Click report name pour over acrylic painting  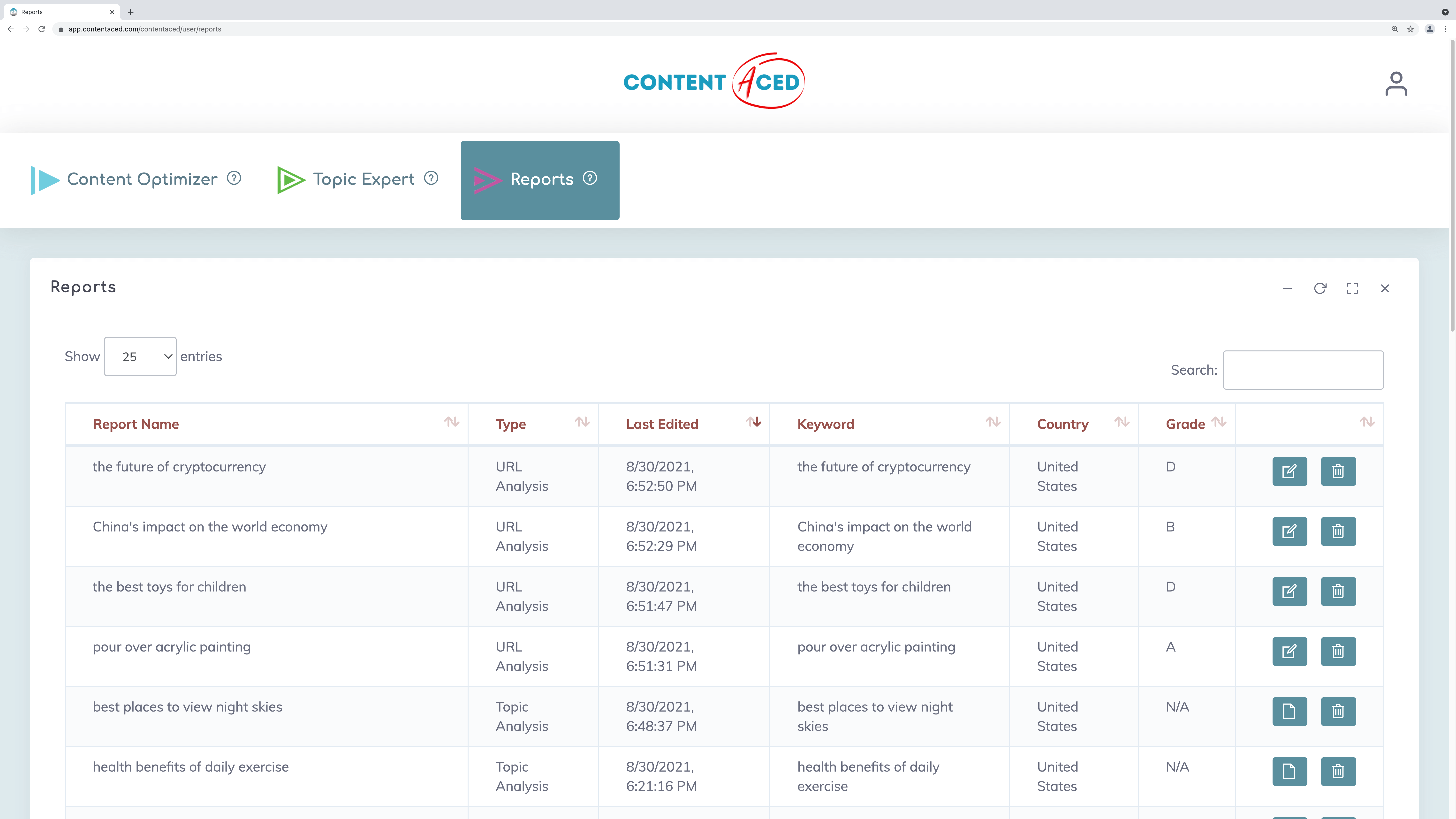171,647
